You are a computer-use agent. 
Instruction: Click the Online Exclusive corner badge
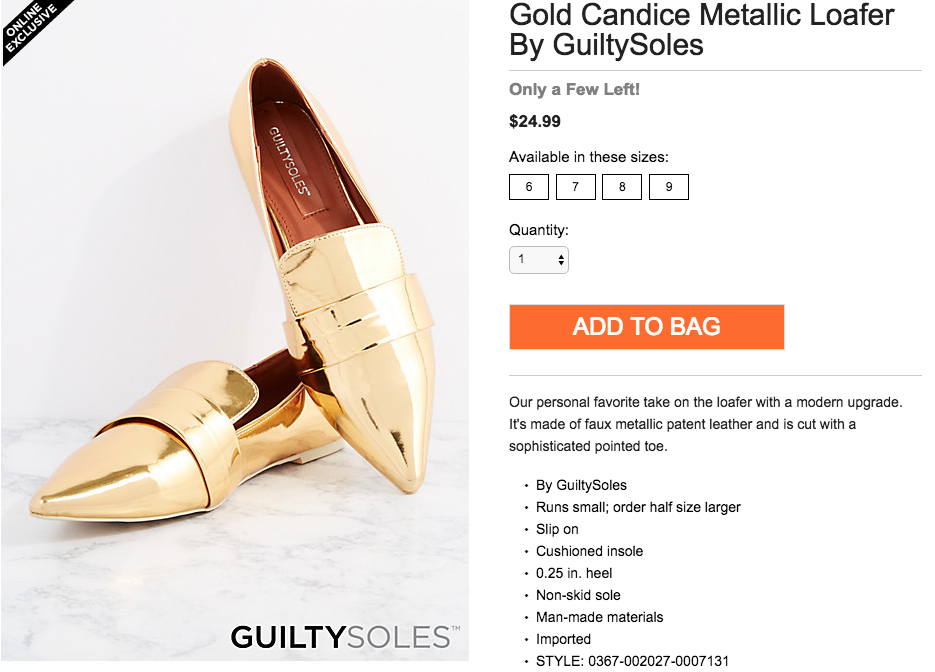coord(32,27)
